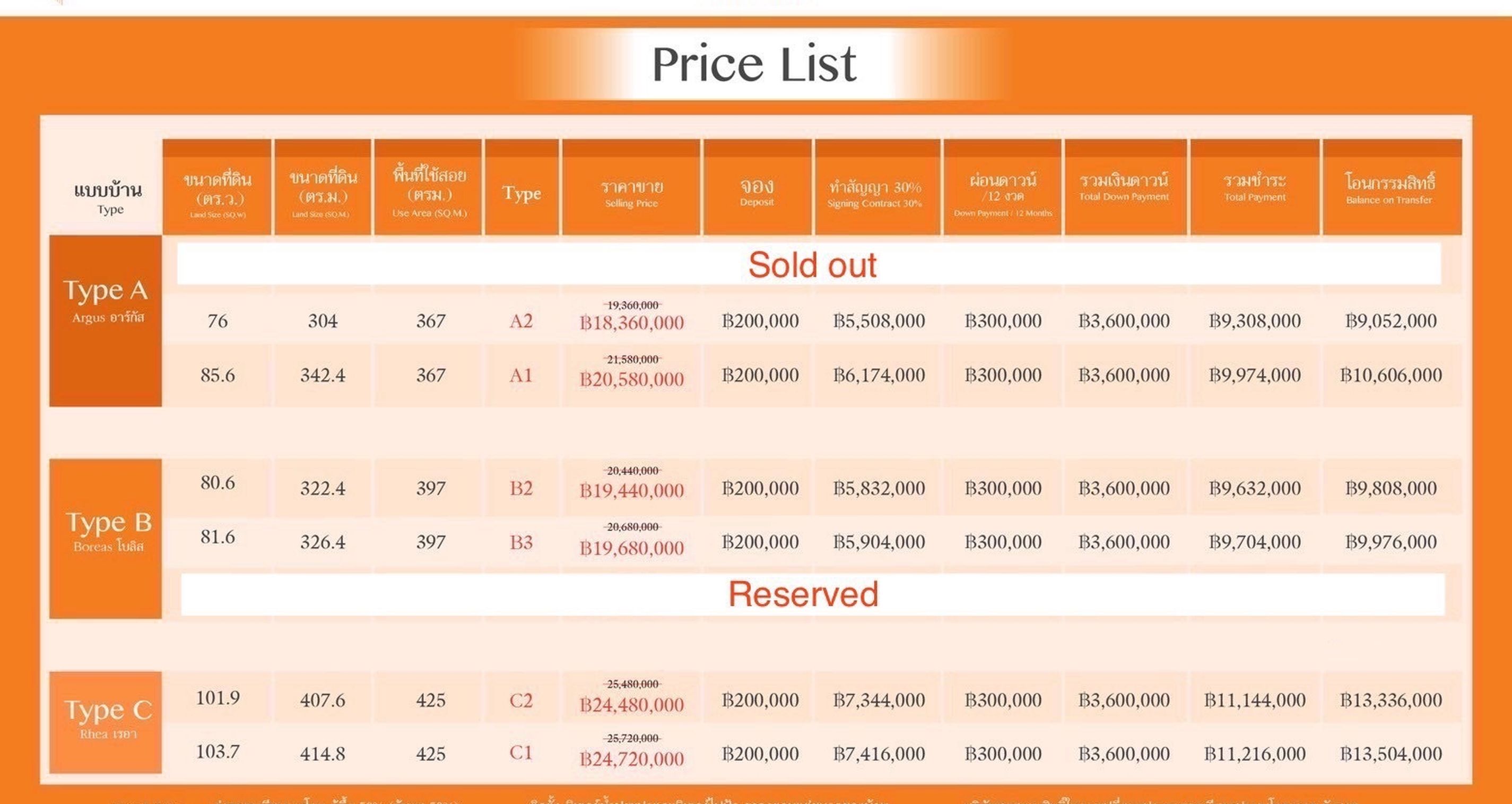Click the B2 type code
The height and width of the screenshot is (804, 1512).
tap(521, 488)
